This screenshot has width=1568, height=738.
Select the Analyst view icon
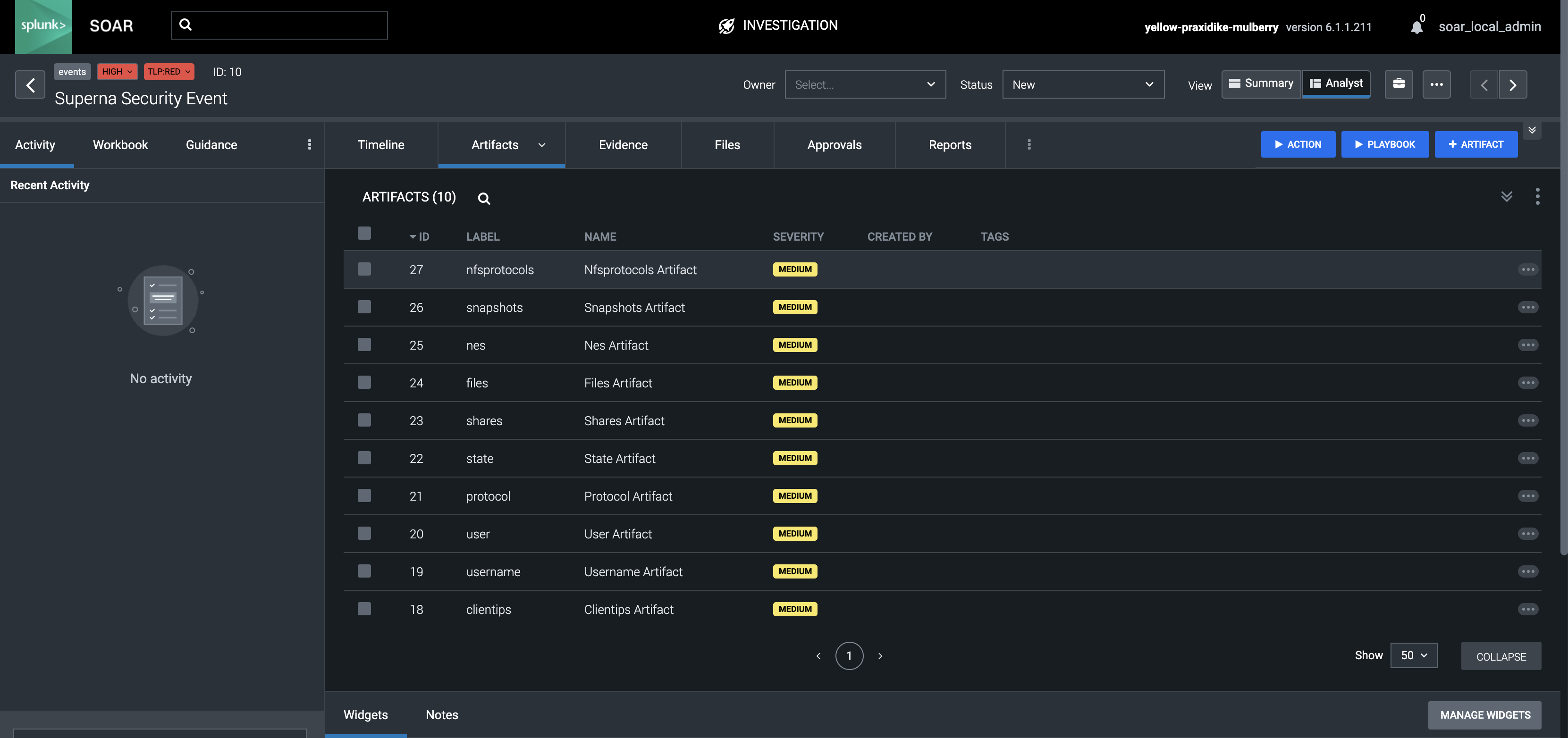pos(1337,84)
